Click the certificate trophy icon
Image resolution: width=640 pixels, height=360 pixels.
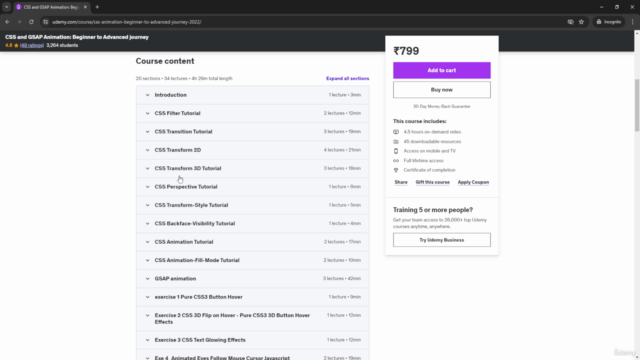click(396, 170)
